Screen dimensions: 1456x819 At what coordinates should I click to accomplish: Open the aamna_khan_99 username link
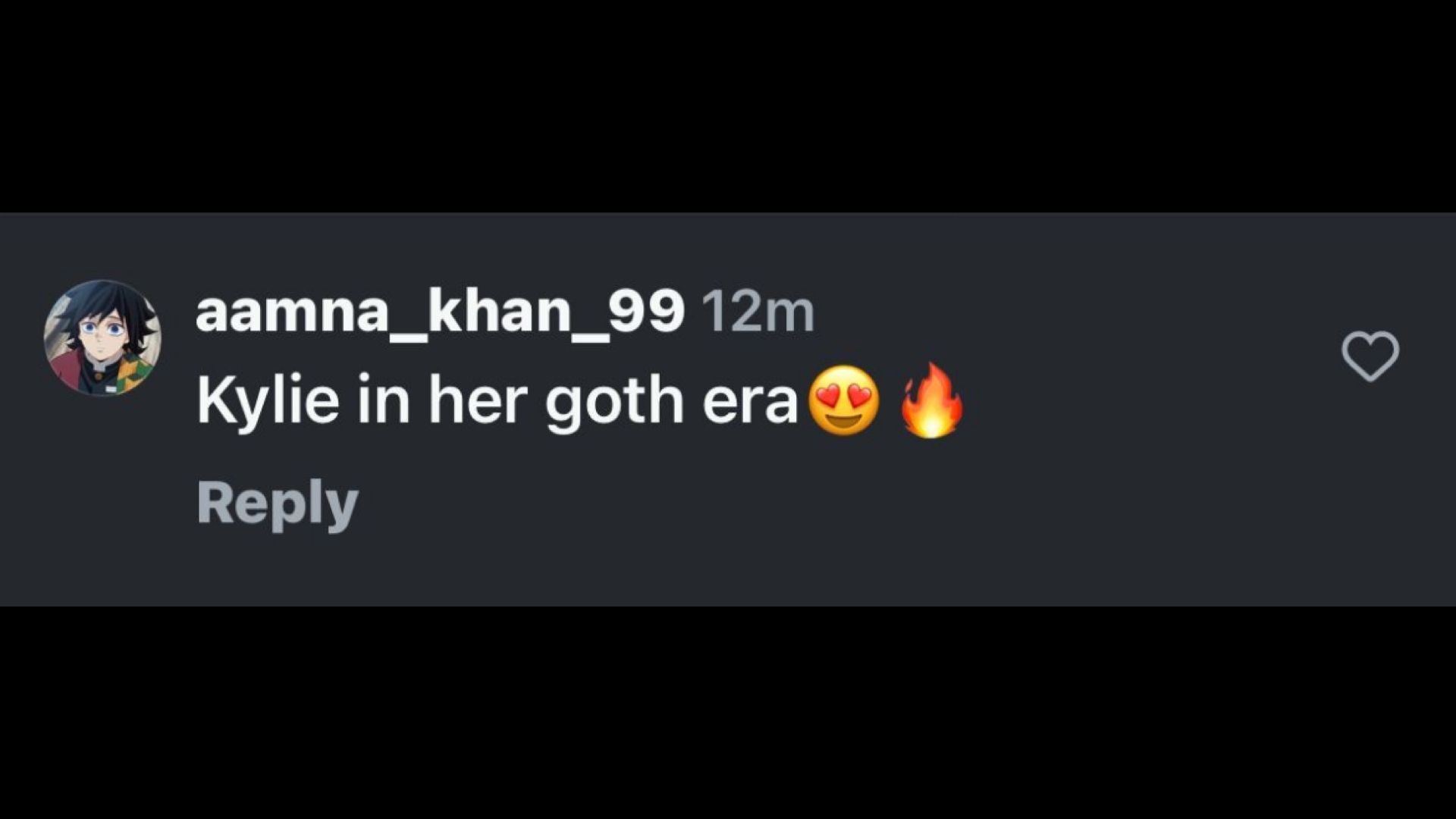440,312
